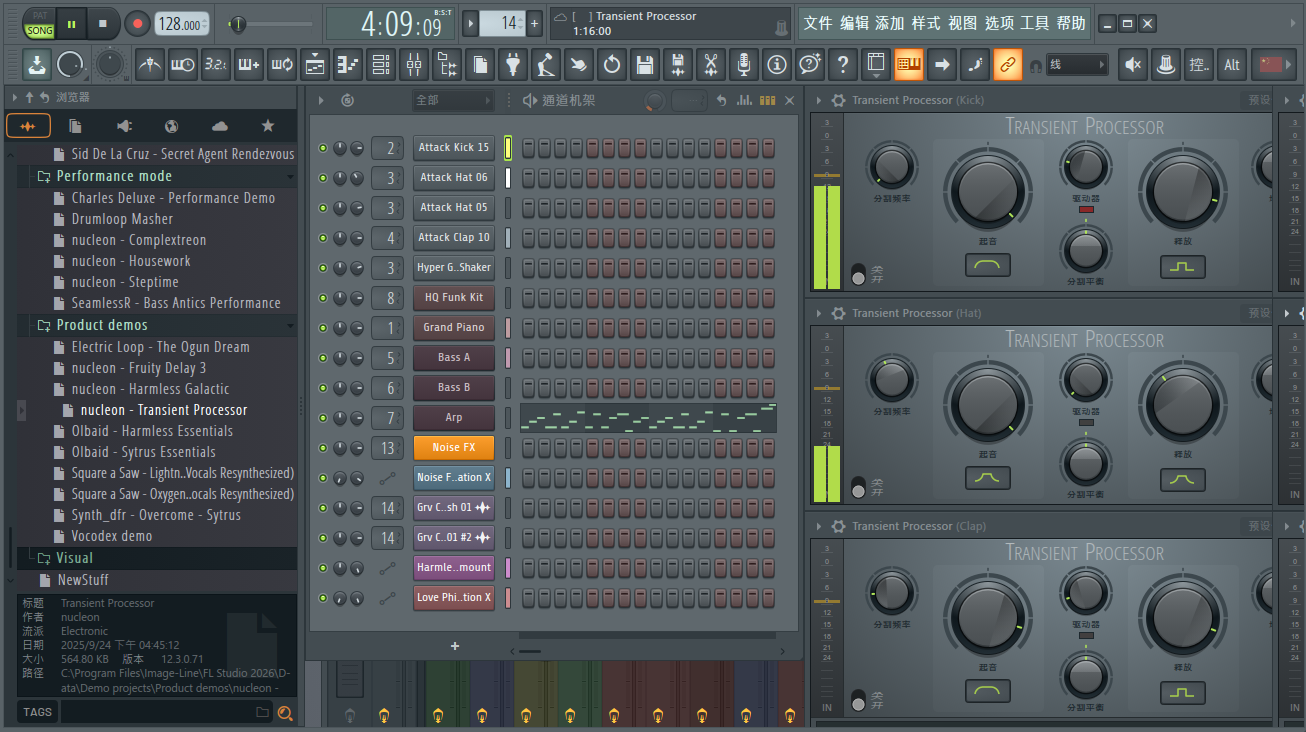This screenshot has width=1306, height=732.
Task: Click the plug-shaped plugin picker icon
Action: coord(513,65)
